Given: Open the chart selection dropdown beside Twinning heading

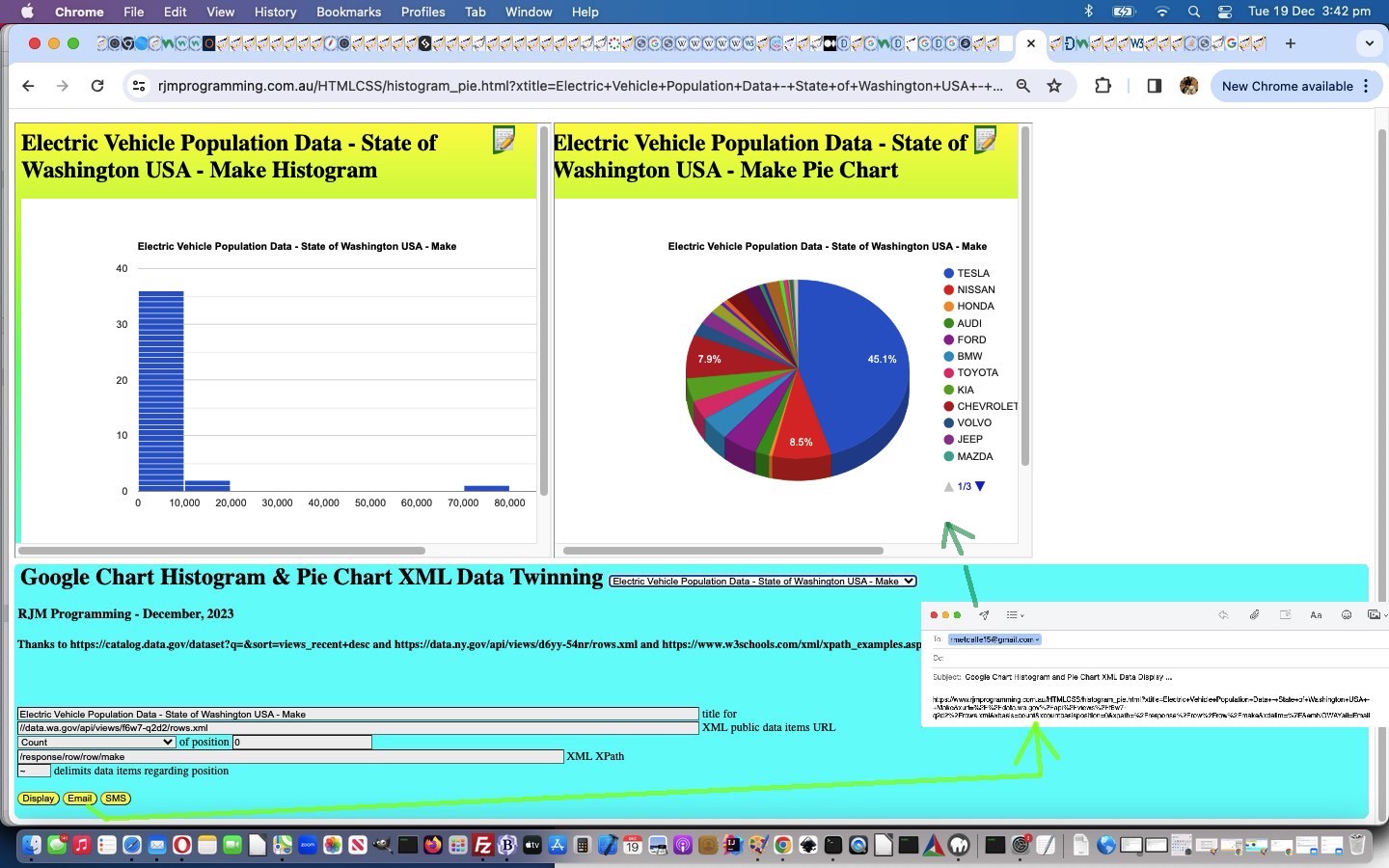Looking at the screenshot, I should point(762,581).
